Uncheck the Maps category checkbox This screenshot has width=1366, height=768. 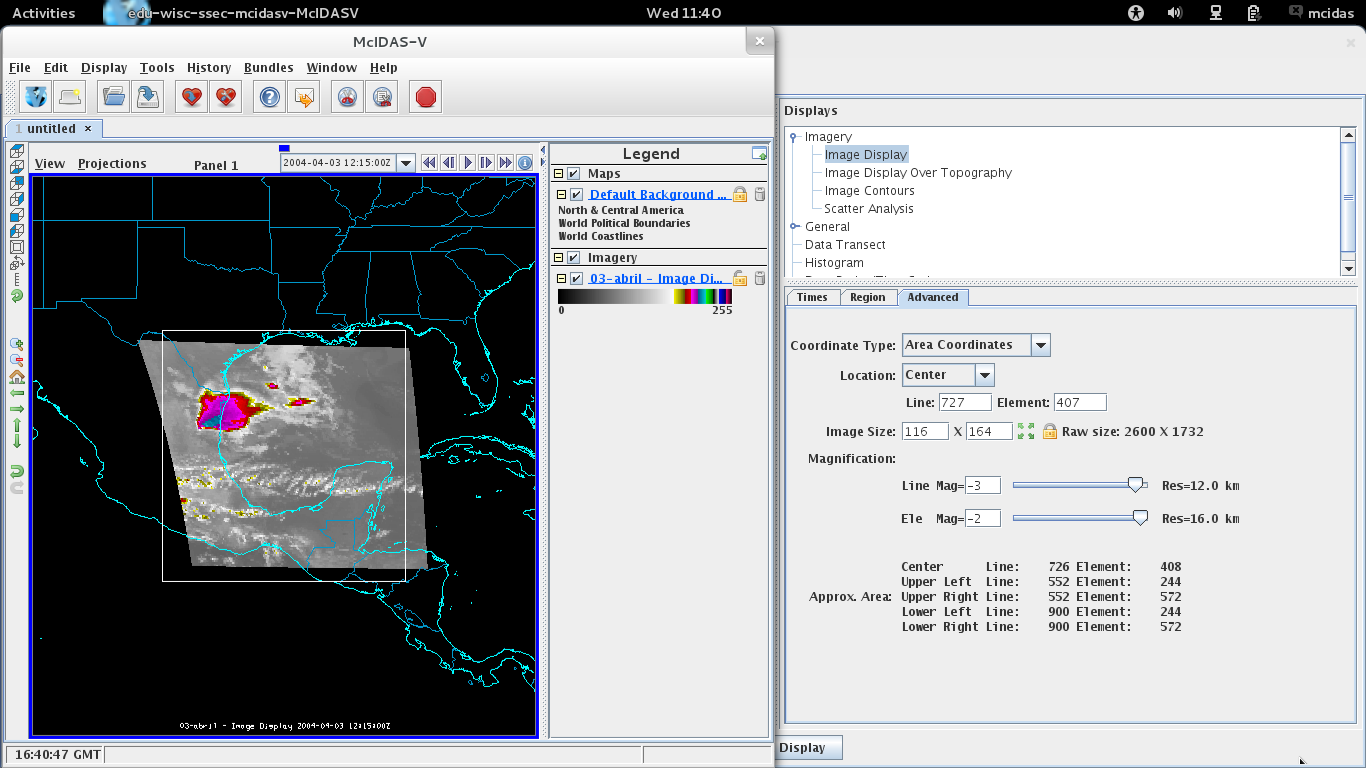coord(574,174)
